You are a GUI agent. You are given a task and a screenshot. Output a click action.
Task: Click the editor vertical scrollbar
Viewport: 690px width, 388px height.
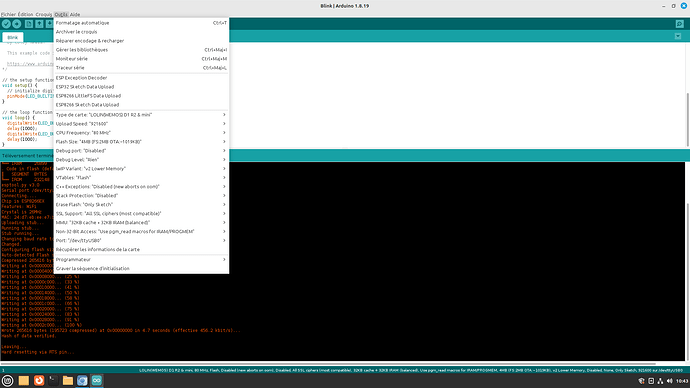click(x=687, y=119)
